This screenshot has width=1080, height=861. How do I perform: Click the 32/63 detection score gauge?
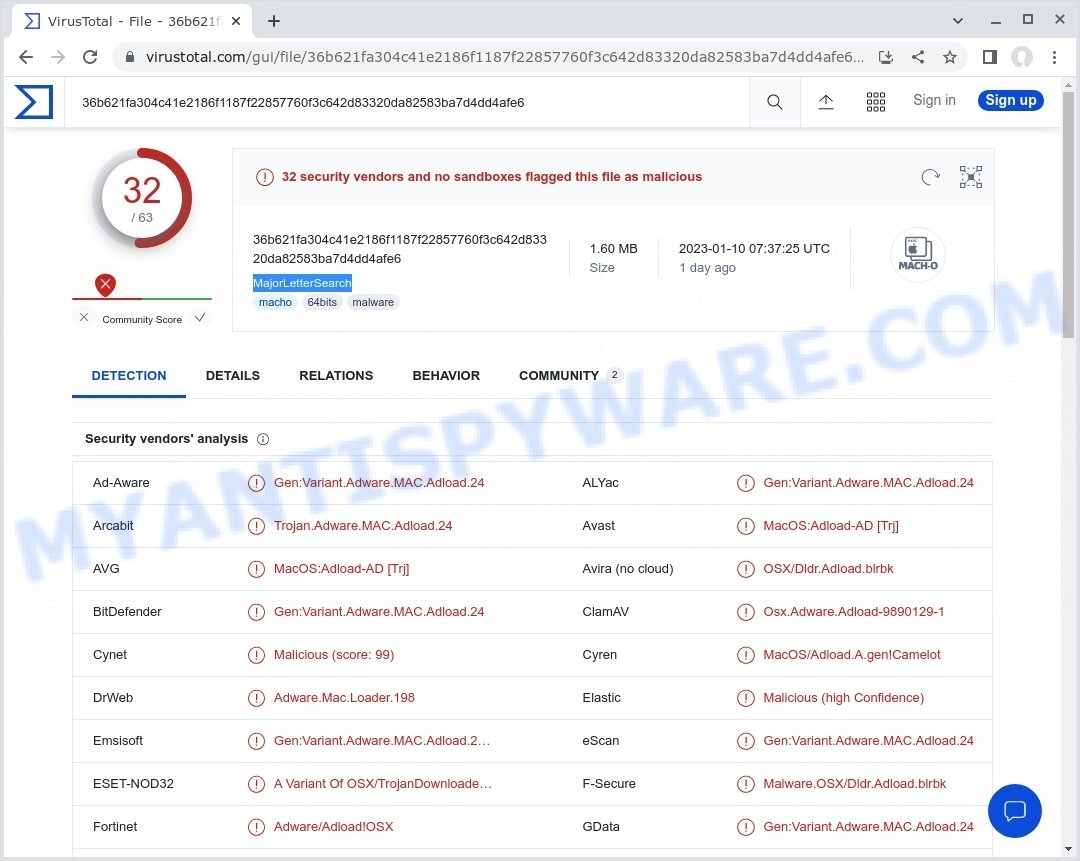coord(142,198)
